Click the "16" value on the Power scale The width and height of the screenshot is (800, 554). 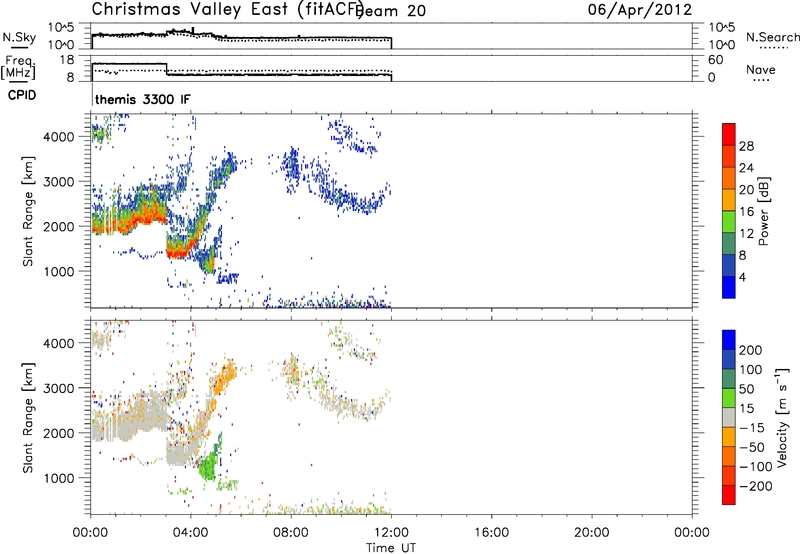pyautogui.click(x=746, y=212)
